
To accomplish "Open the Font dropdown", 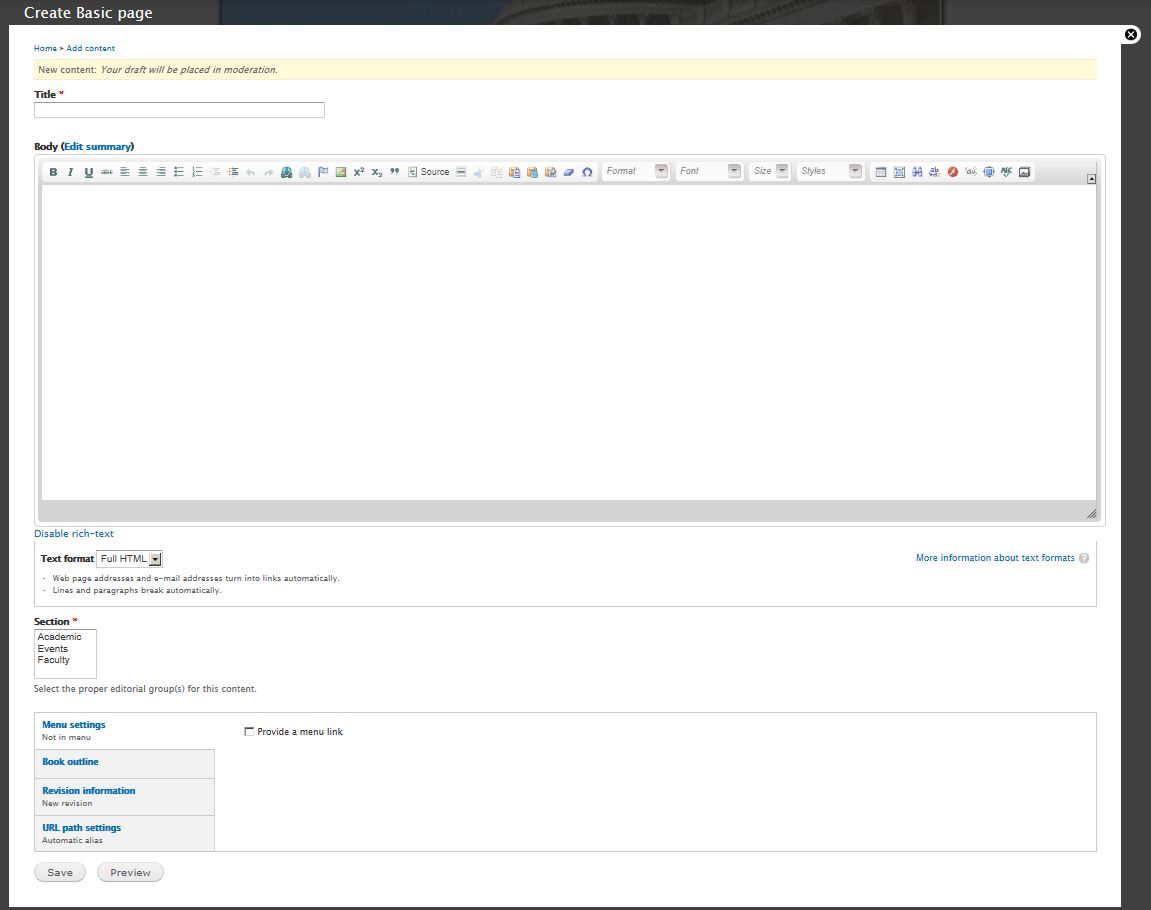I will point(709,171).
